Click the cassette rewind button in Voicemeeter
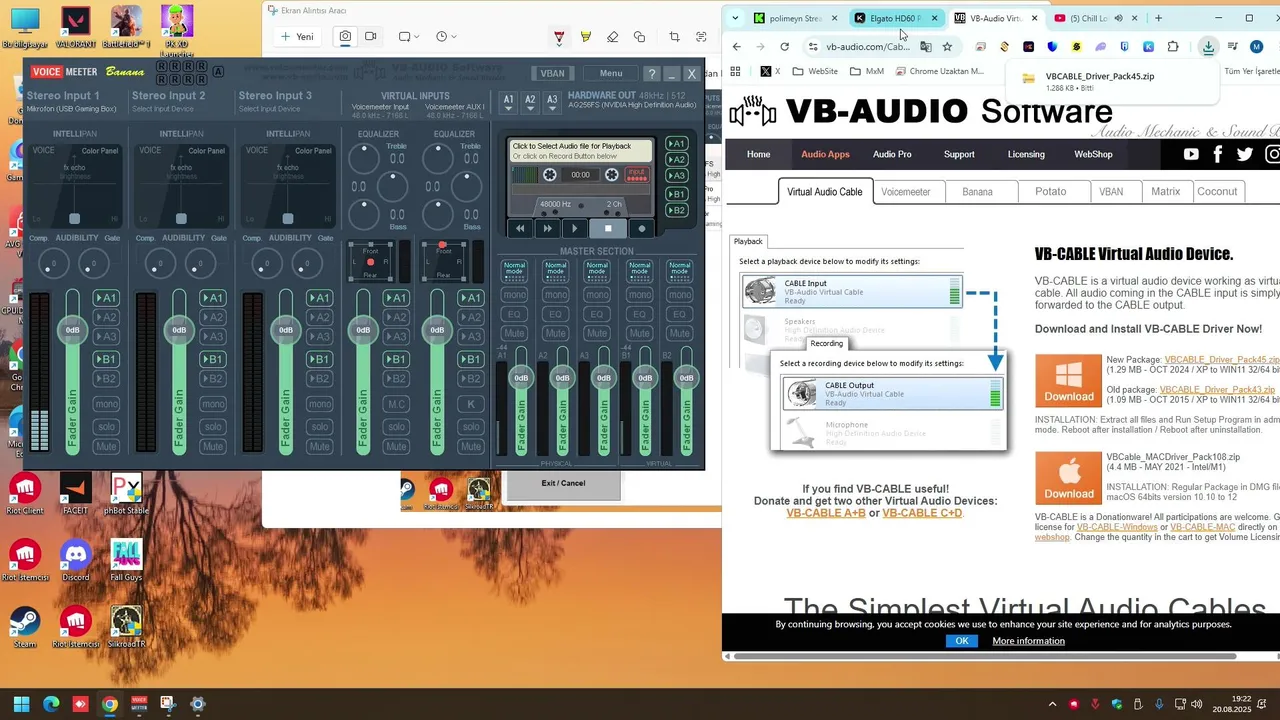 [520, 228]
